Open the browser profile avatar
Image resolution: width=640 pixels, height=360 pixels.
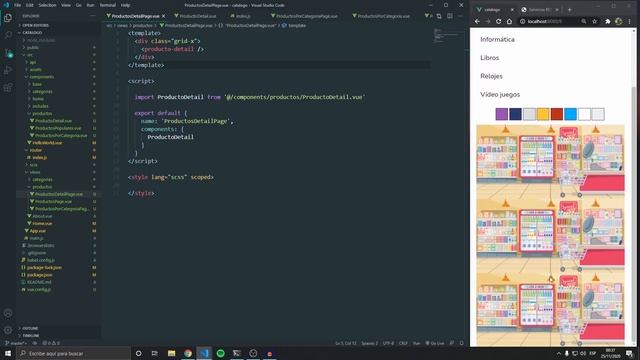click(619, 21)
